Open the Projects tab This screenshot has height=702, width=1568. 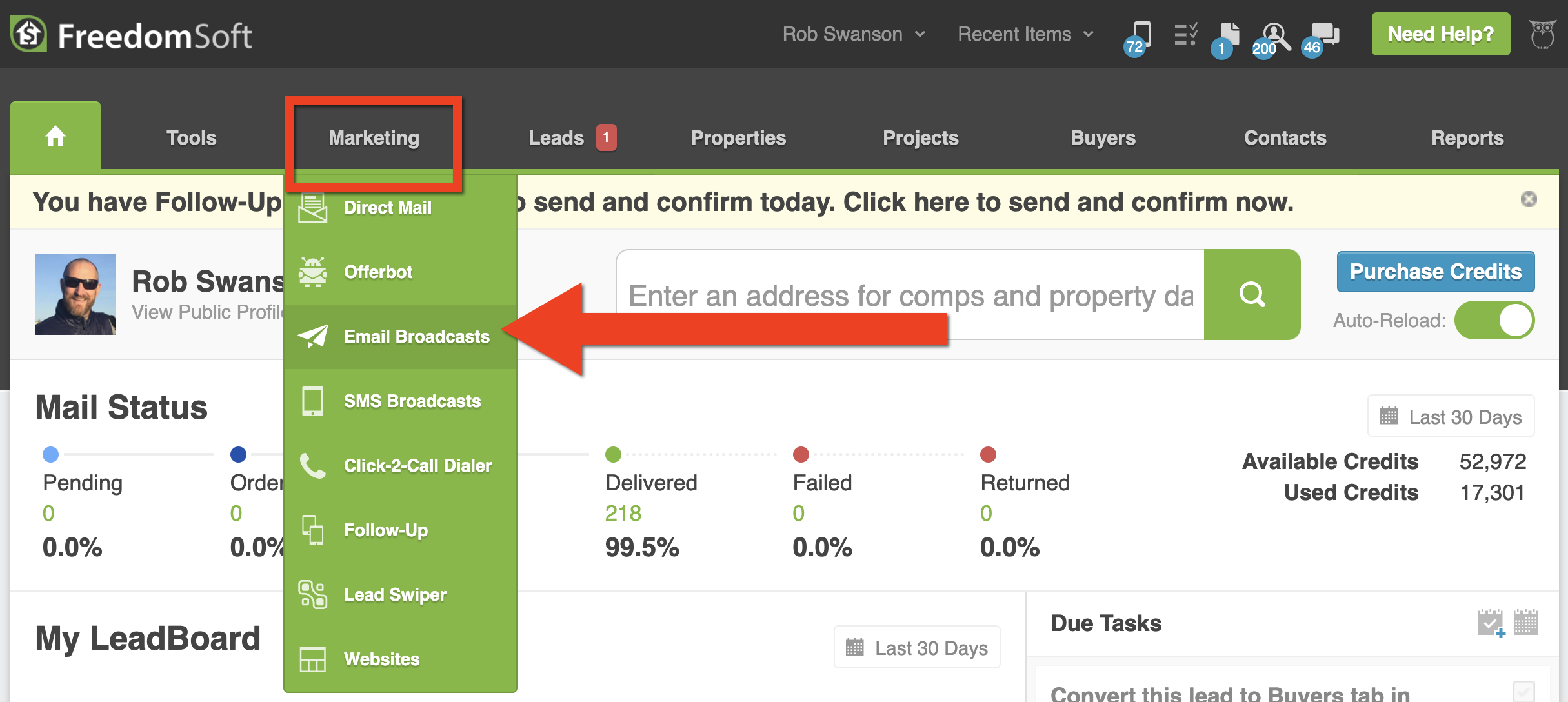point(921,137)
